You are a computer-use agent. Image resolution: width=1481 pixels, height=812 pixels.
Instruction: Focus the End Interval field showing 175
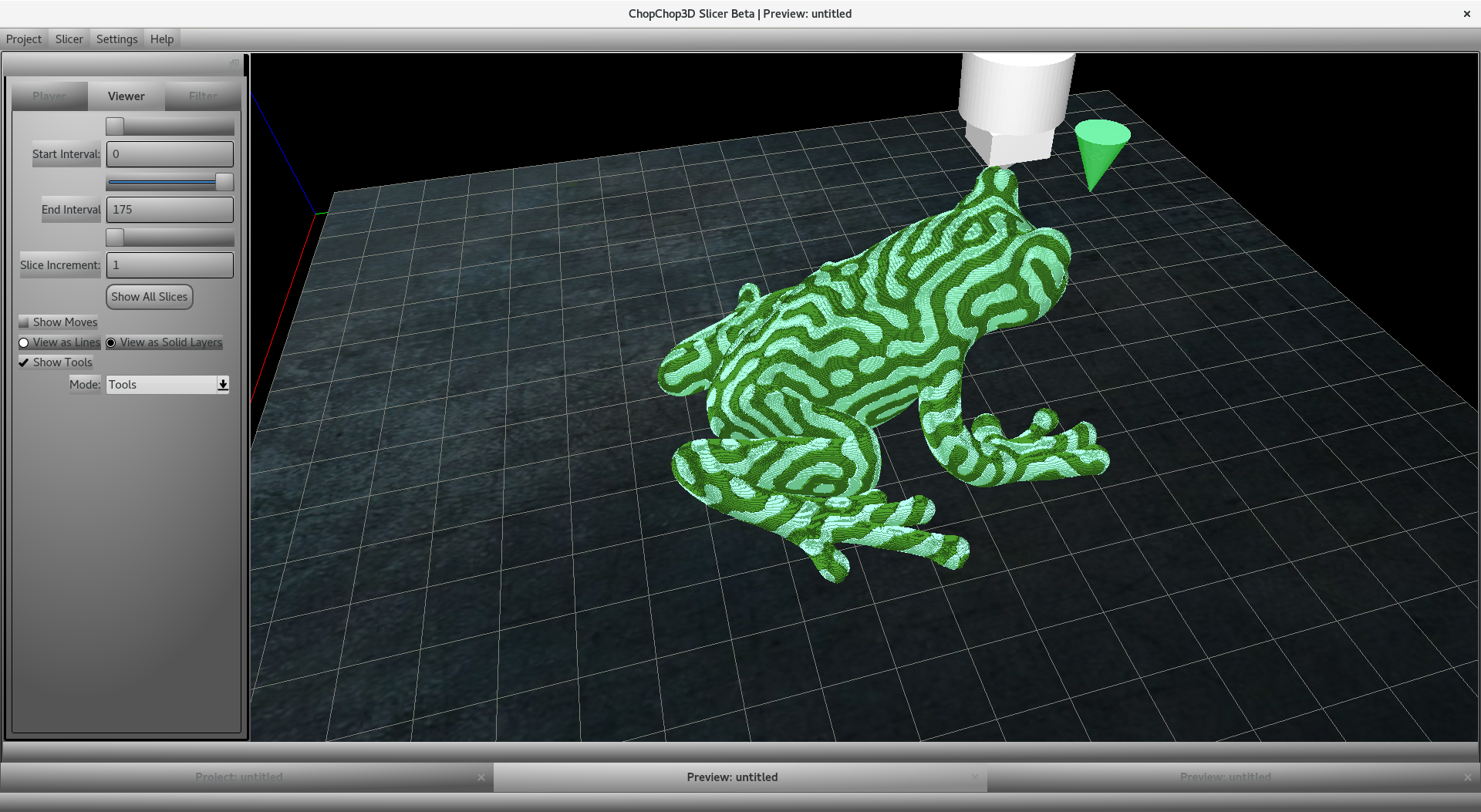click(x=170, y=210)
